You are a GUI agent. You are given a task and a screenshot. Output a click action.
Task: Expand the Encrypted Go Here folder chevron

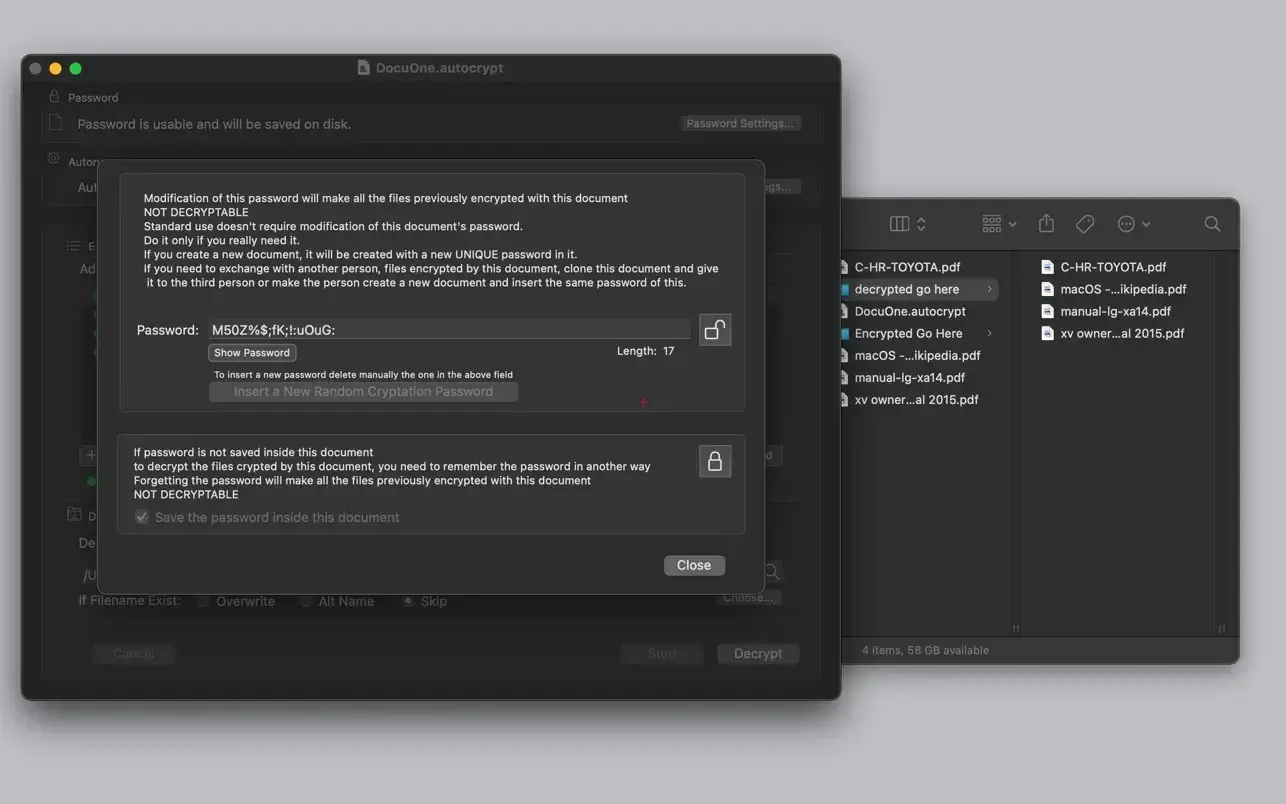tap(990, 333)
